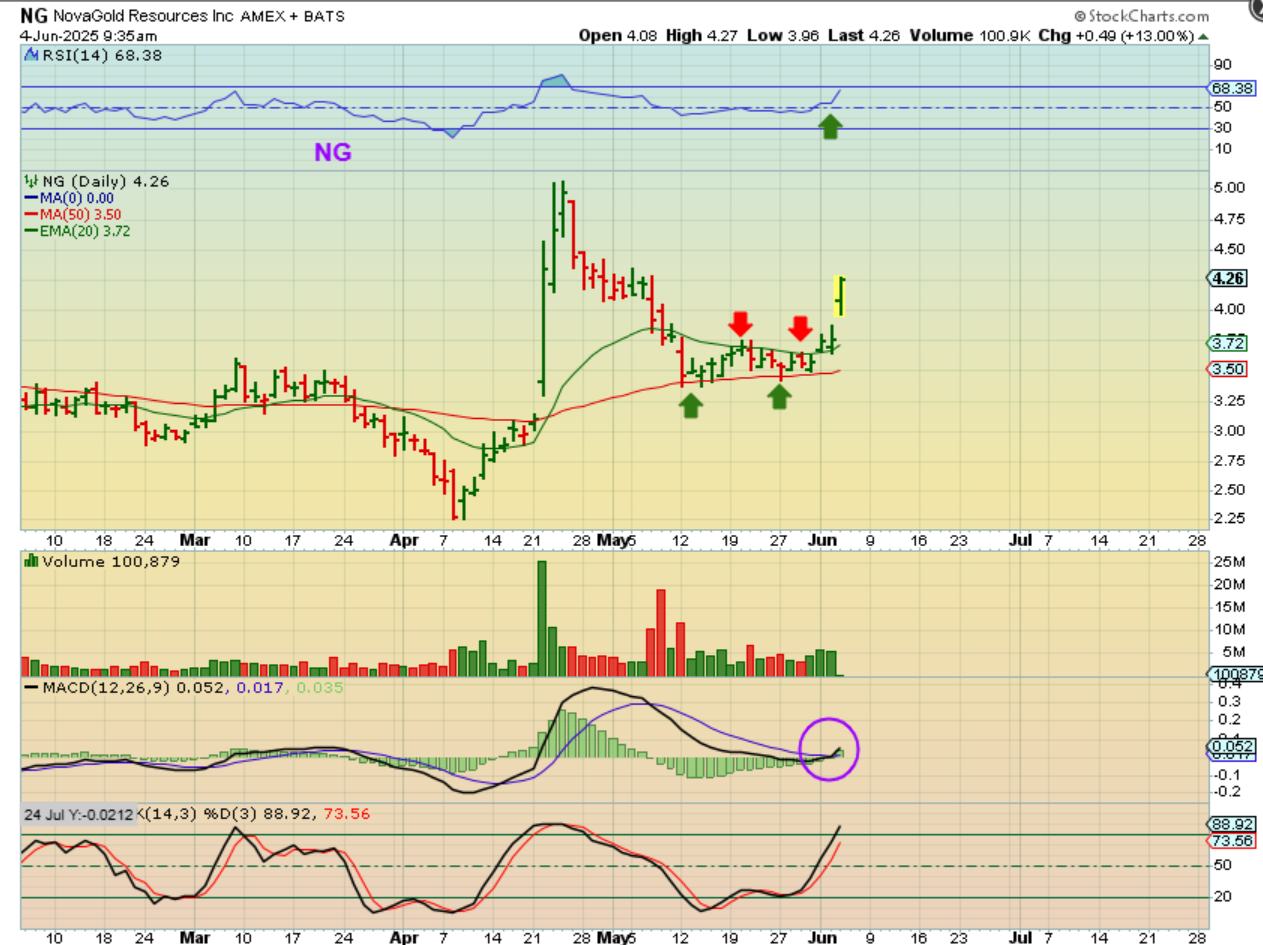1263x945 pixels.
Task: Click the MACD(12,26,9) legend icon
Action: click(x=29, y=689)
